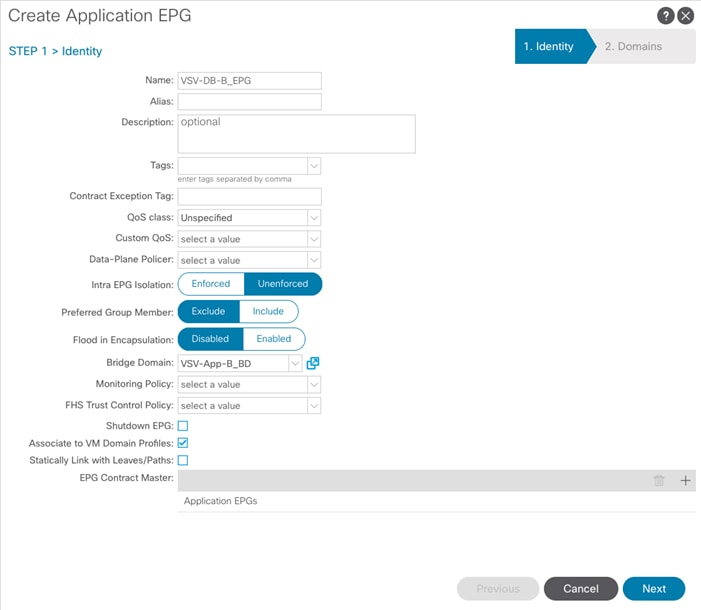Open the Bridge Domain dropdown arrow
701x610 pixels.
[x=295, y=364]
